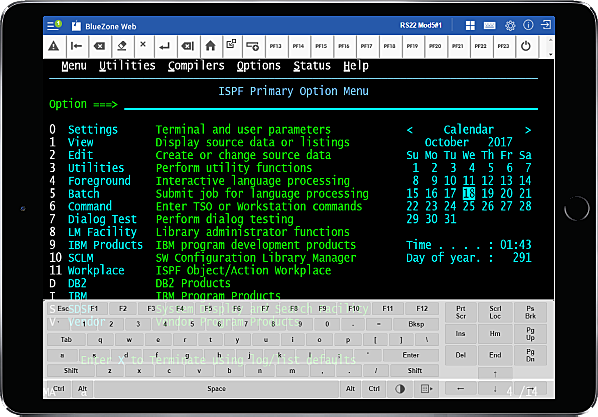Viewport: 598px width, 417px height.
Task: Click the toolbar scroll-down arrow
Action: [x=550, y=54]
